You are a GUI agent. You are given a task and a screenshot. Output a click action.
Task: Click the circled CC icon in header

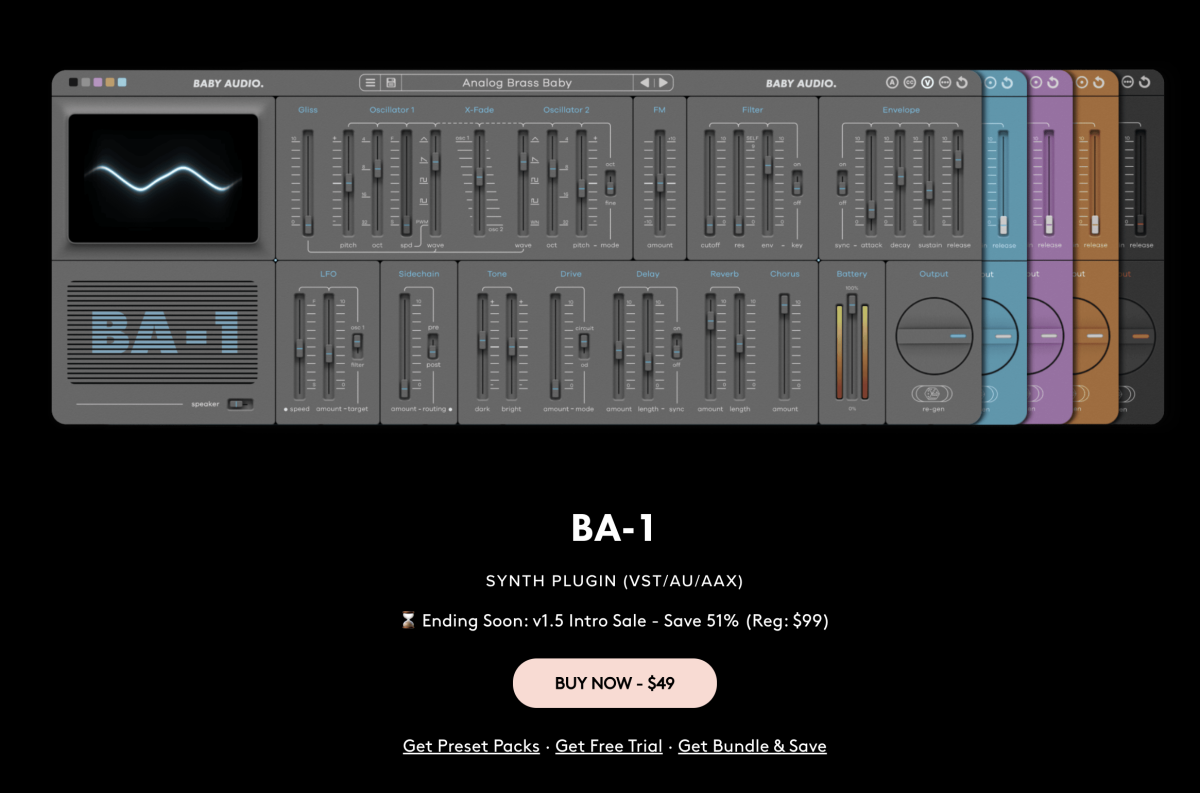click(x=910, y=83)
